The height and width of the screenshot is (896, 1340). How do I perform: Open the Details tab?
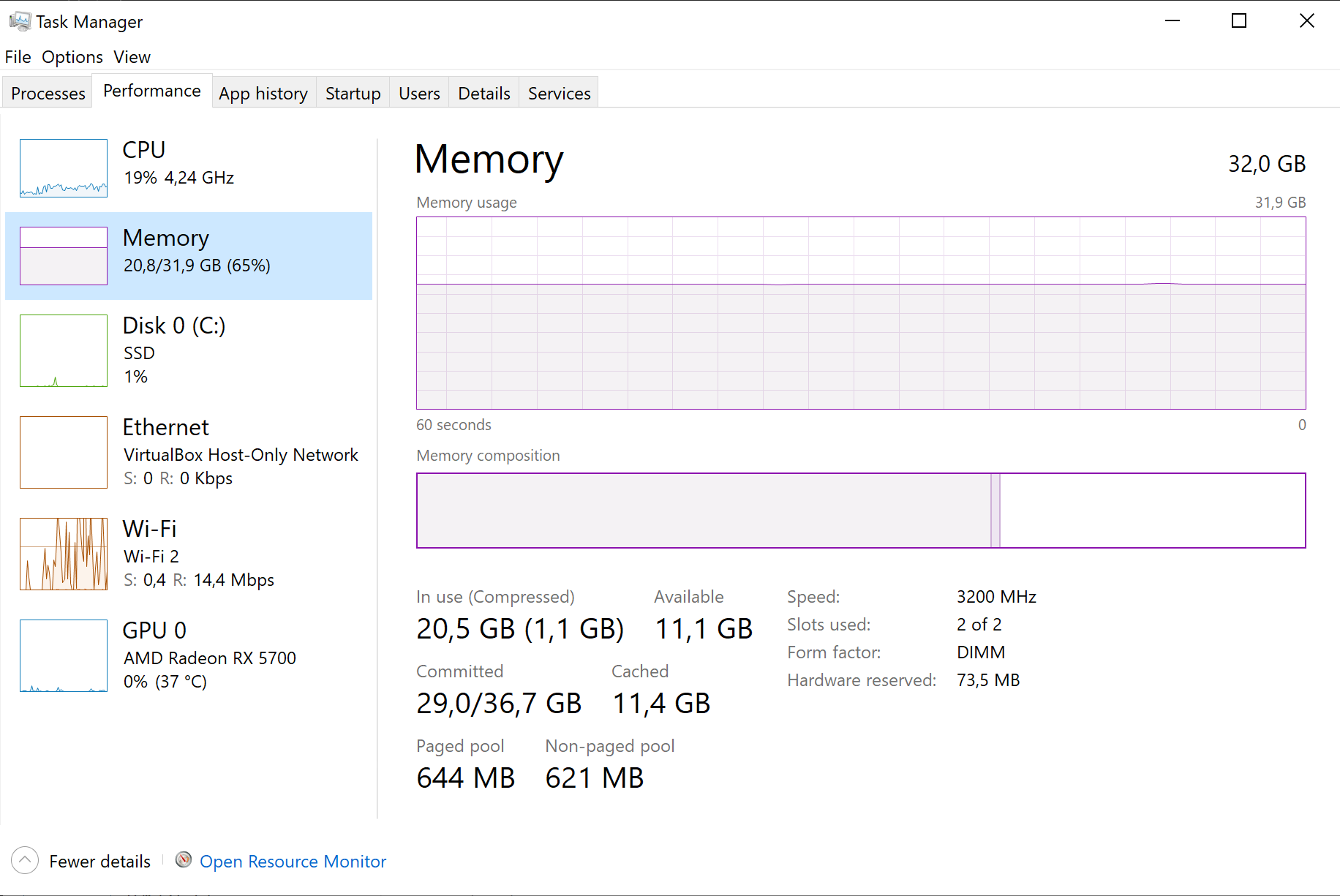pos(483,94)
